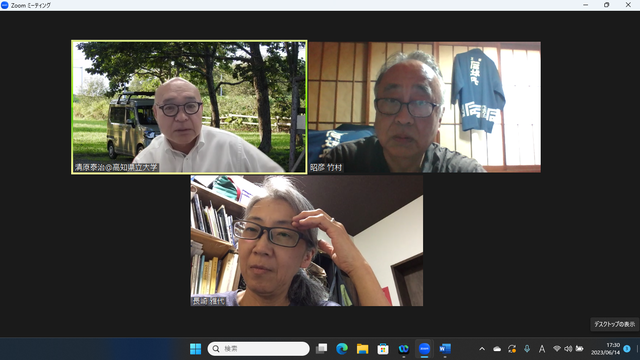Image resolution: width=640 pixels, height=360 pixels.
Task: Open File Explorer from the taskbar
Action: coord(362,349)
